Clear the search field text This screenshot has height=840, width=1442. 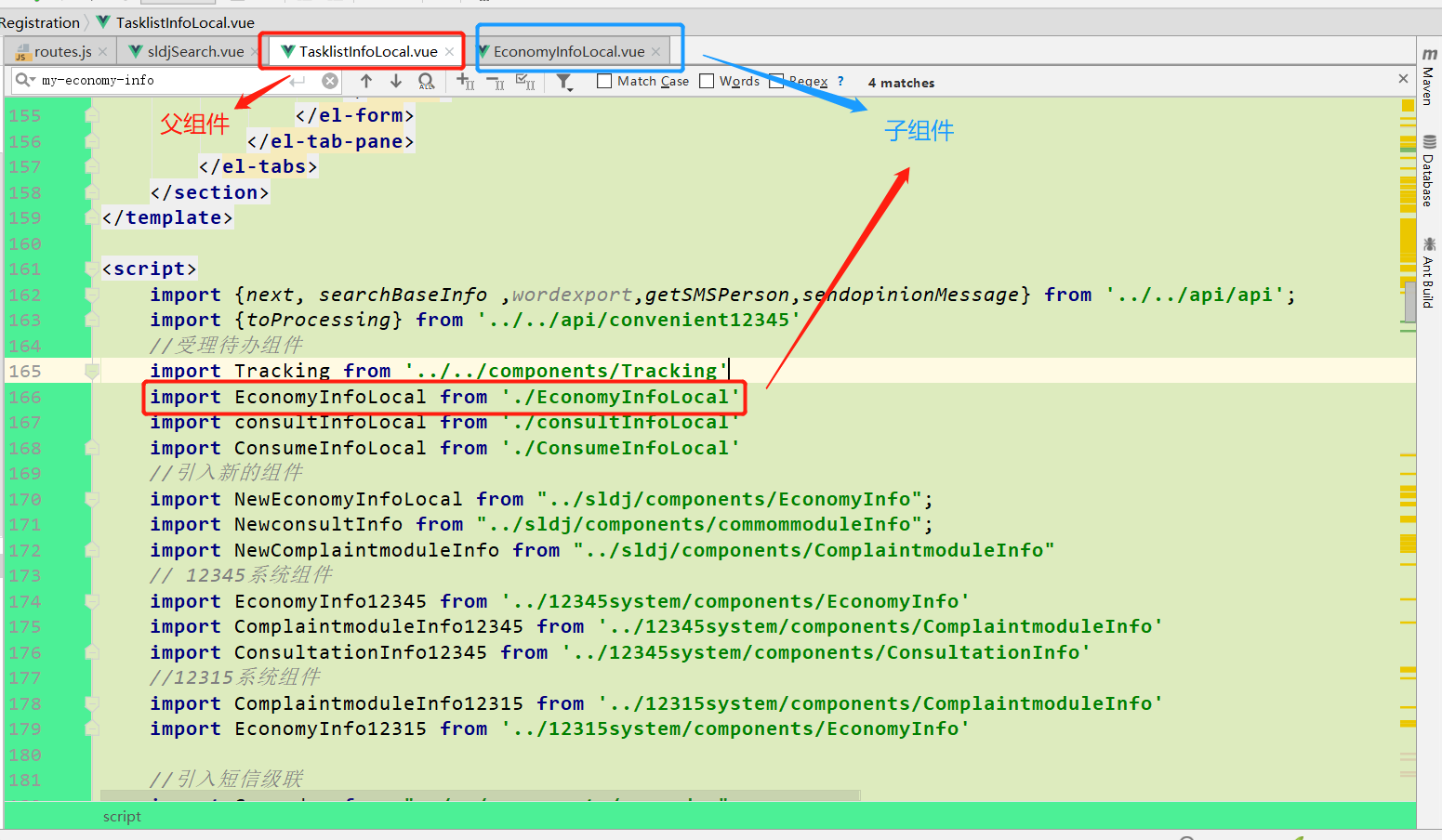(330, 81)
